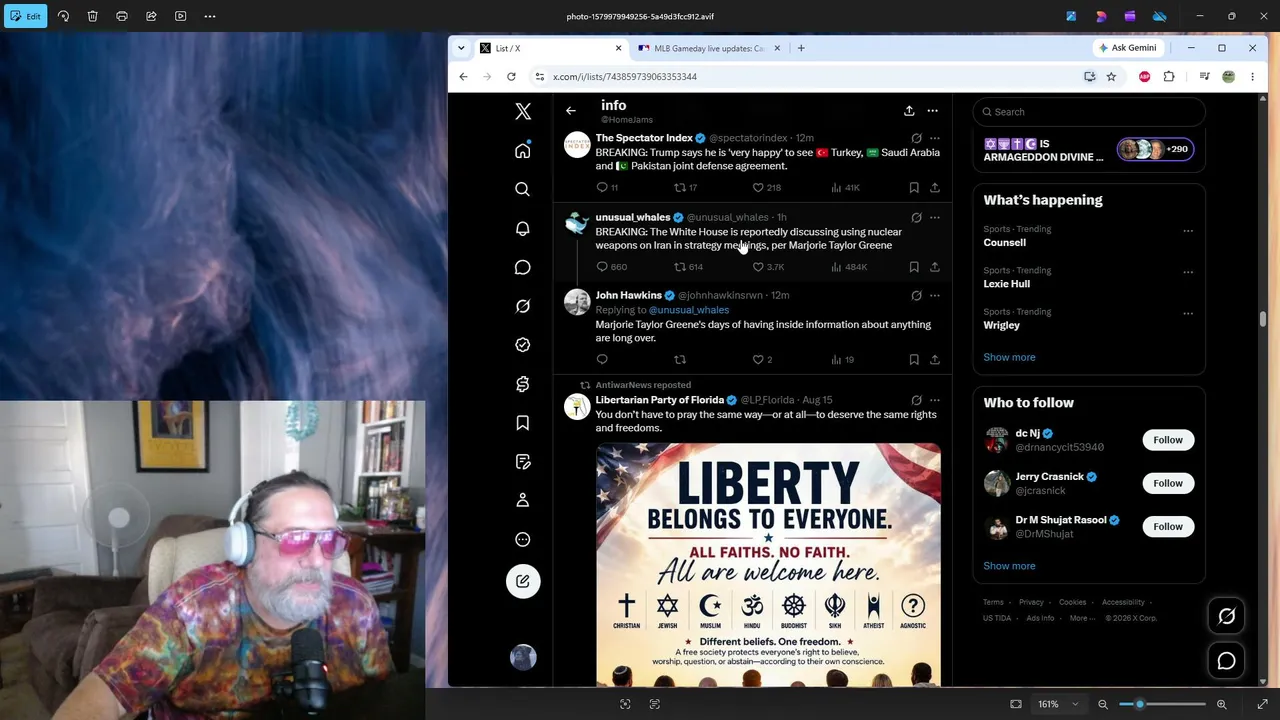Open a new Chrome tab
Viewport: 1280px width, 720px height.
point(800,48)
